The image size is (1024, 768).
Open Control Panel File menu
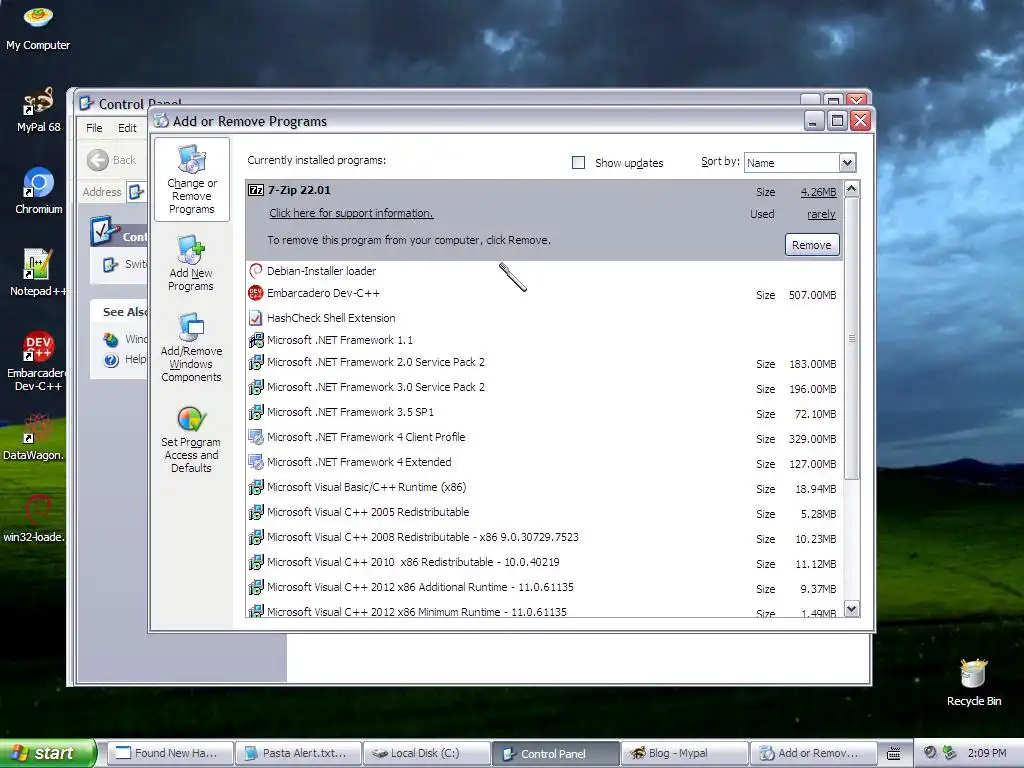click(x=94, y=128)
